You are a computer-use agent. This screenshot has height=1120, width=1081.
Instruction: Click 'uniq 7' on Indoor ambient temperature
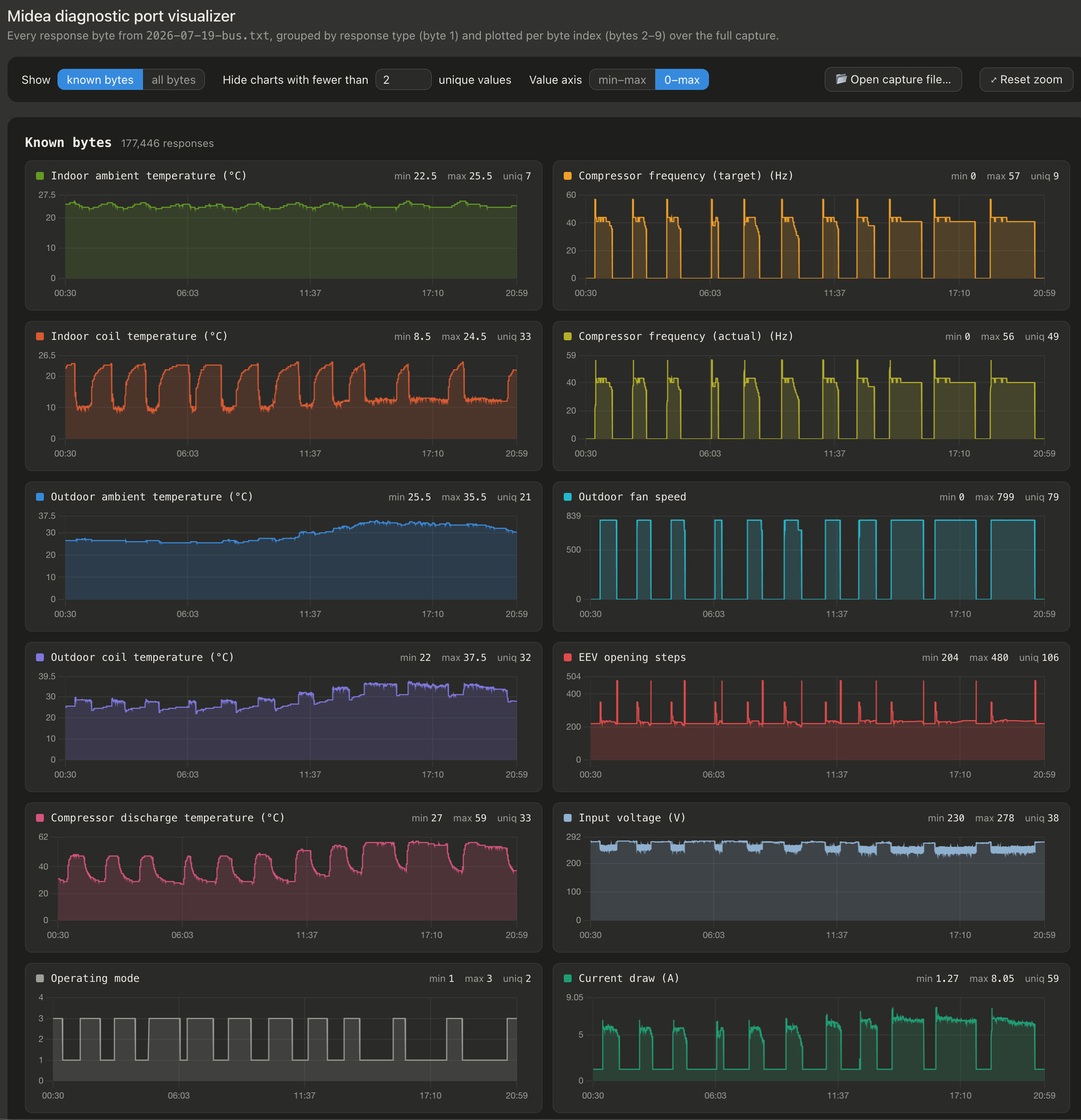click(517, 176)
